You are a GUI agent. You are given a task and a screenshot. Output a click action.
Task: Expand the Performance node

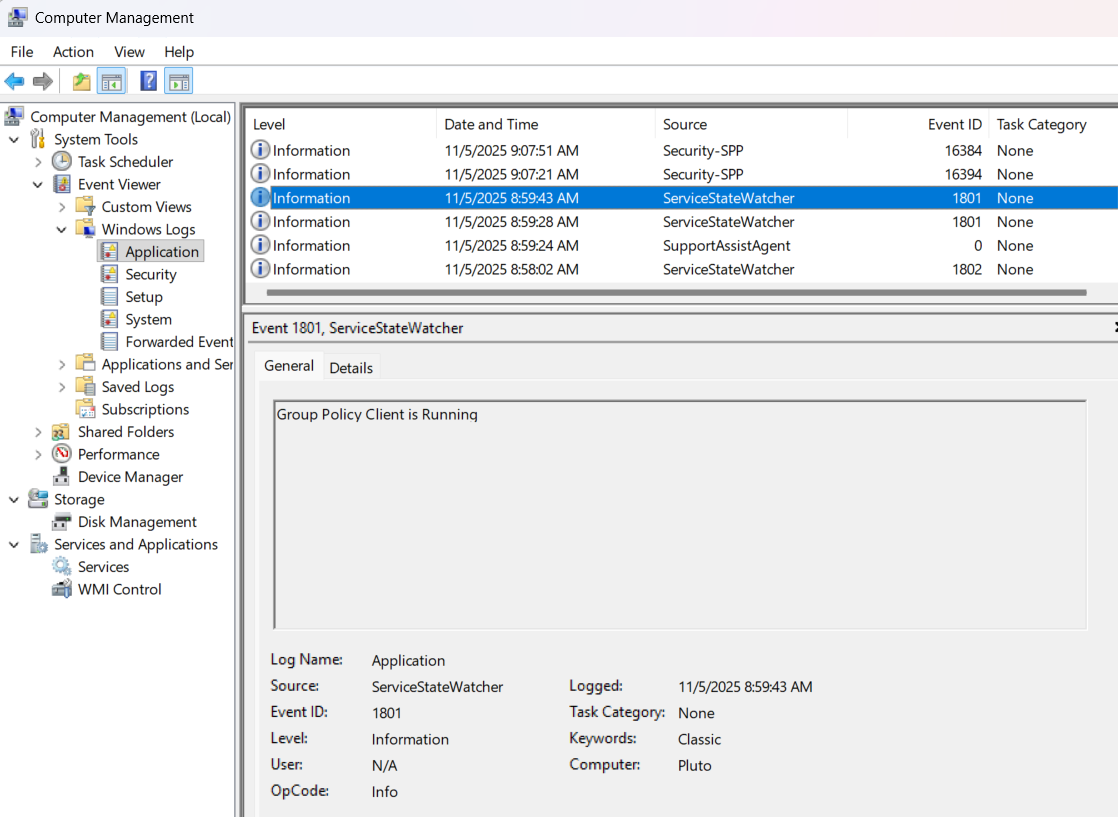tap(38, 455)
